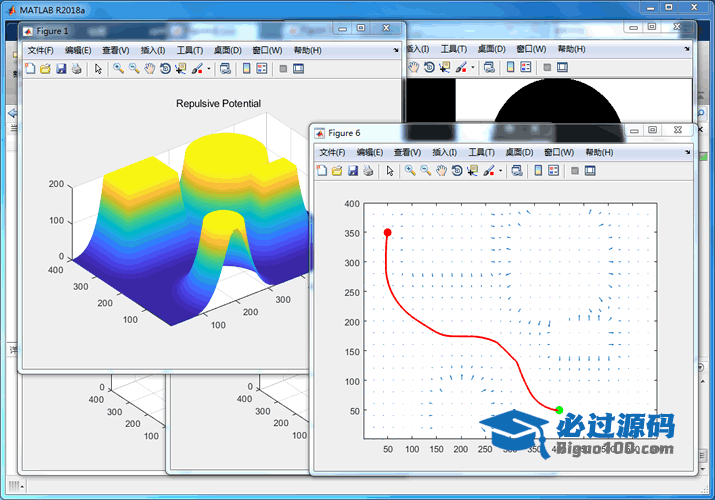Open 帮助(H) menu in Figure 6
The width and height of the screenshot is (715, 500).
coord(600,152)
